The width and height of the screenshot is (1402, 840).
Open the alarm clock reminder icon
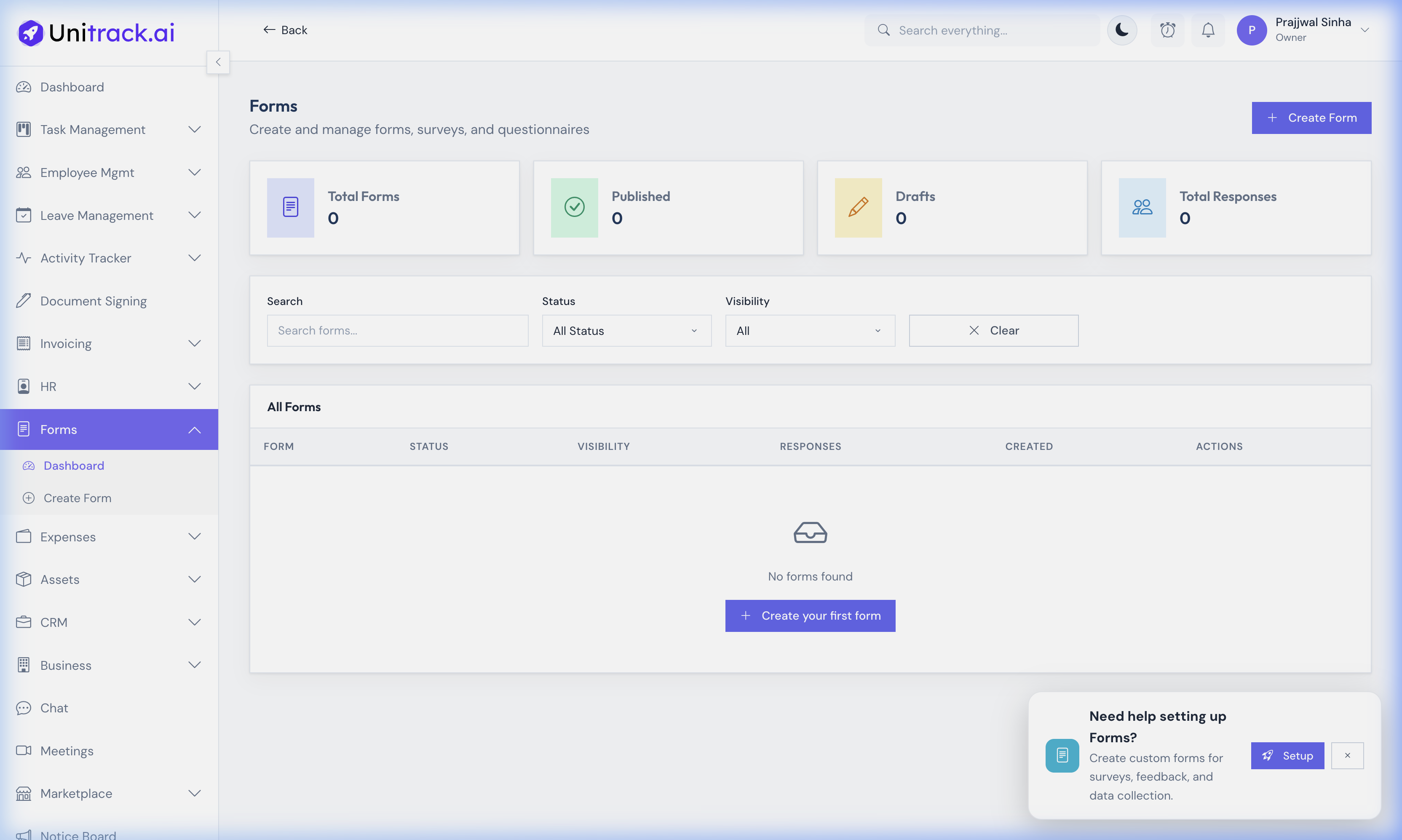pos(1167,30)
